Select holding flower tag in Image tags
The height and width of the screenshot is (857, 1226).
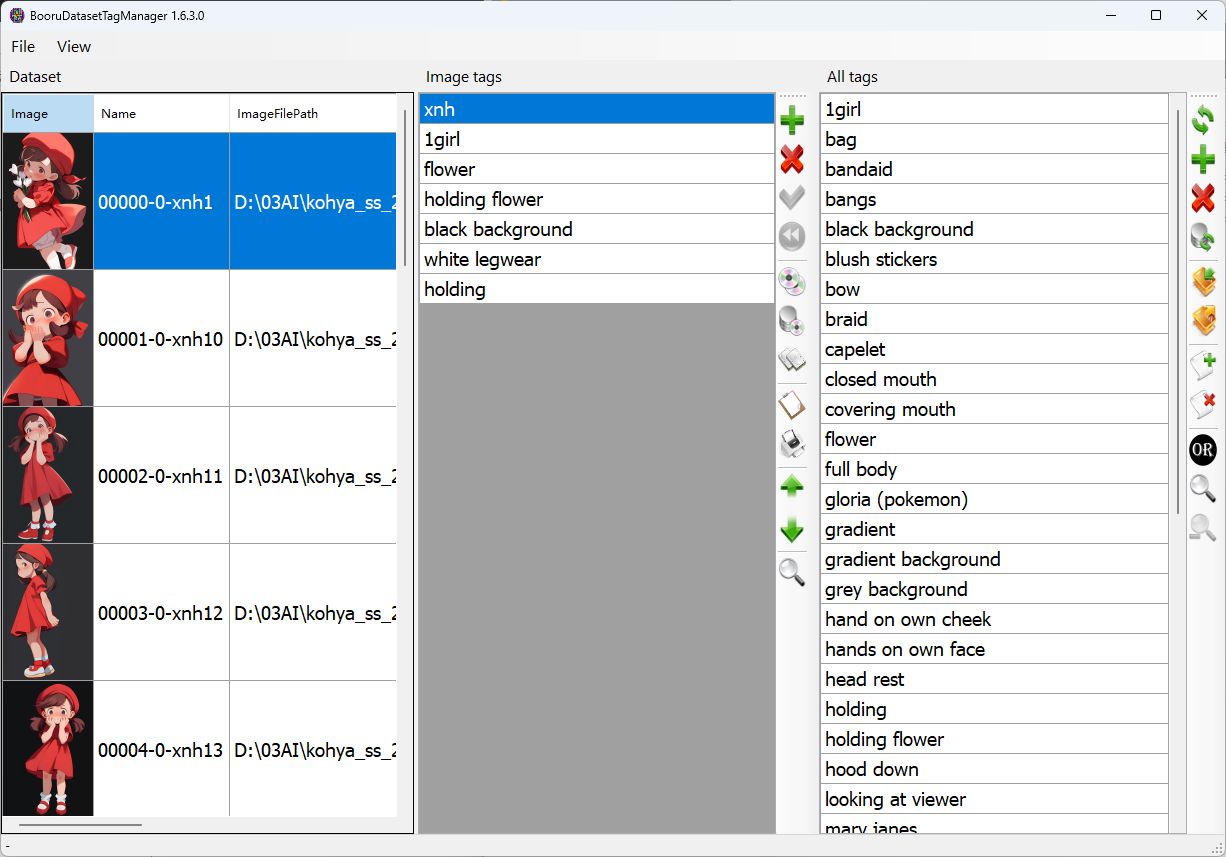pos(597,199)
